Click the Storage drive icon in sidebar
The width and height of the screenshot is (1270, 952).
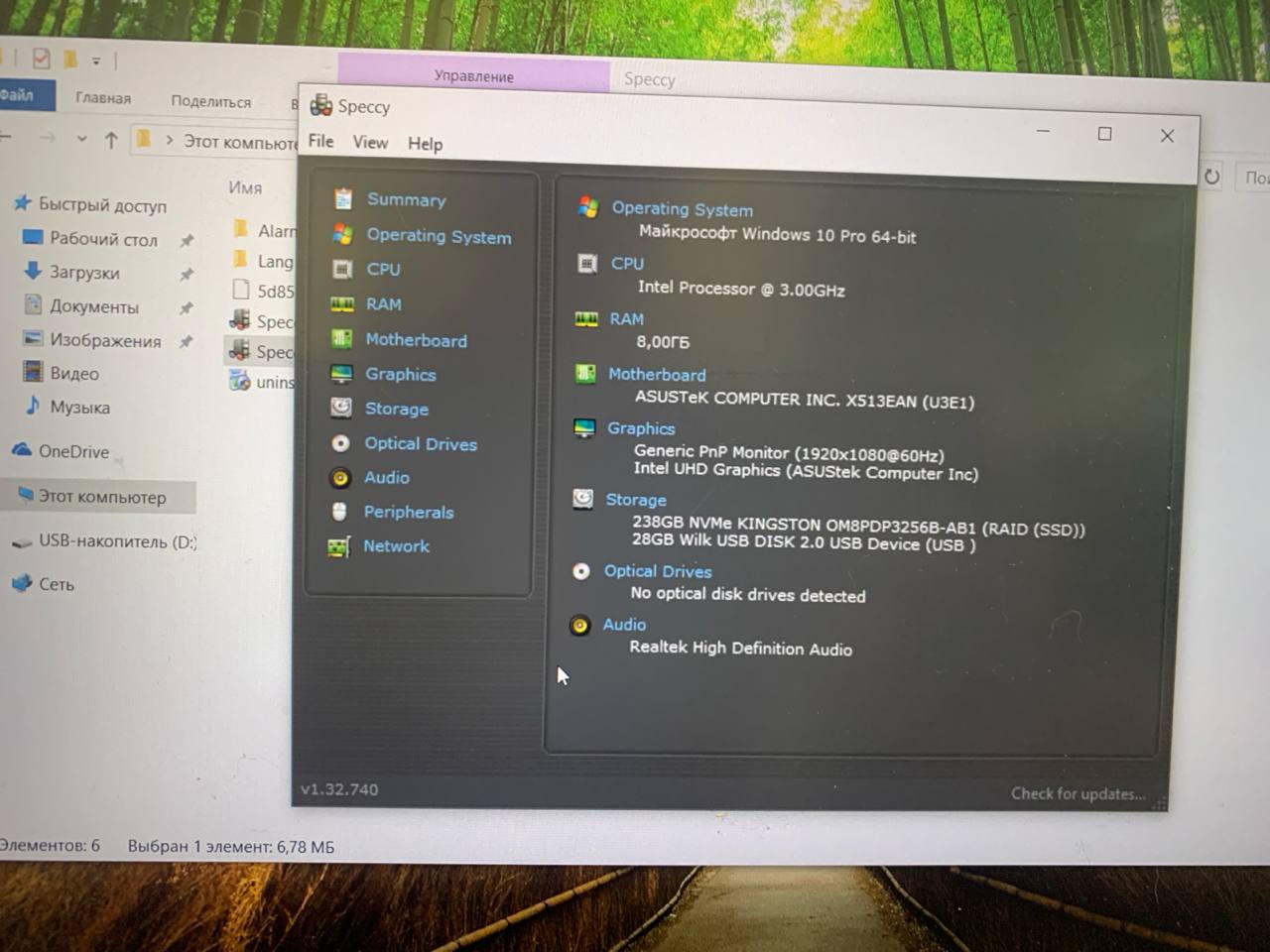tap(341, 408)
